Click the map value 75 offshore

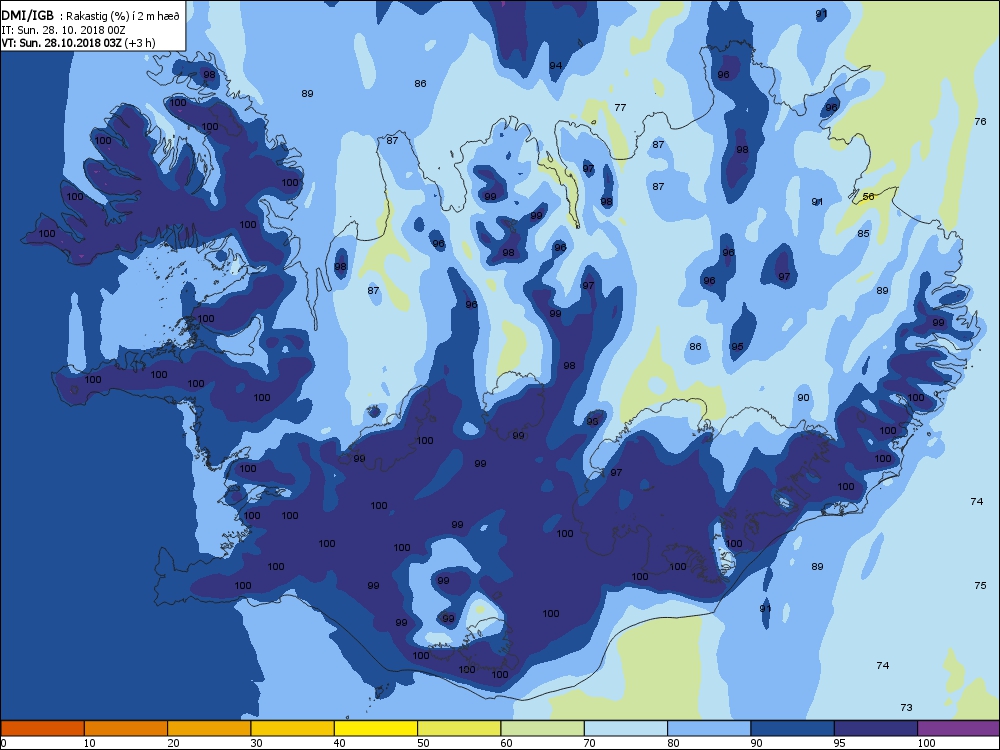(980, 585)
